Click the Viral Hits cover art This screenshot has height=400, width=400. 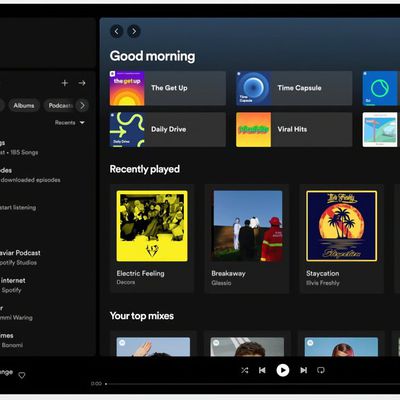pyautogui.click(x=253, y=130)
